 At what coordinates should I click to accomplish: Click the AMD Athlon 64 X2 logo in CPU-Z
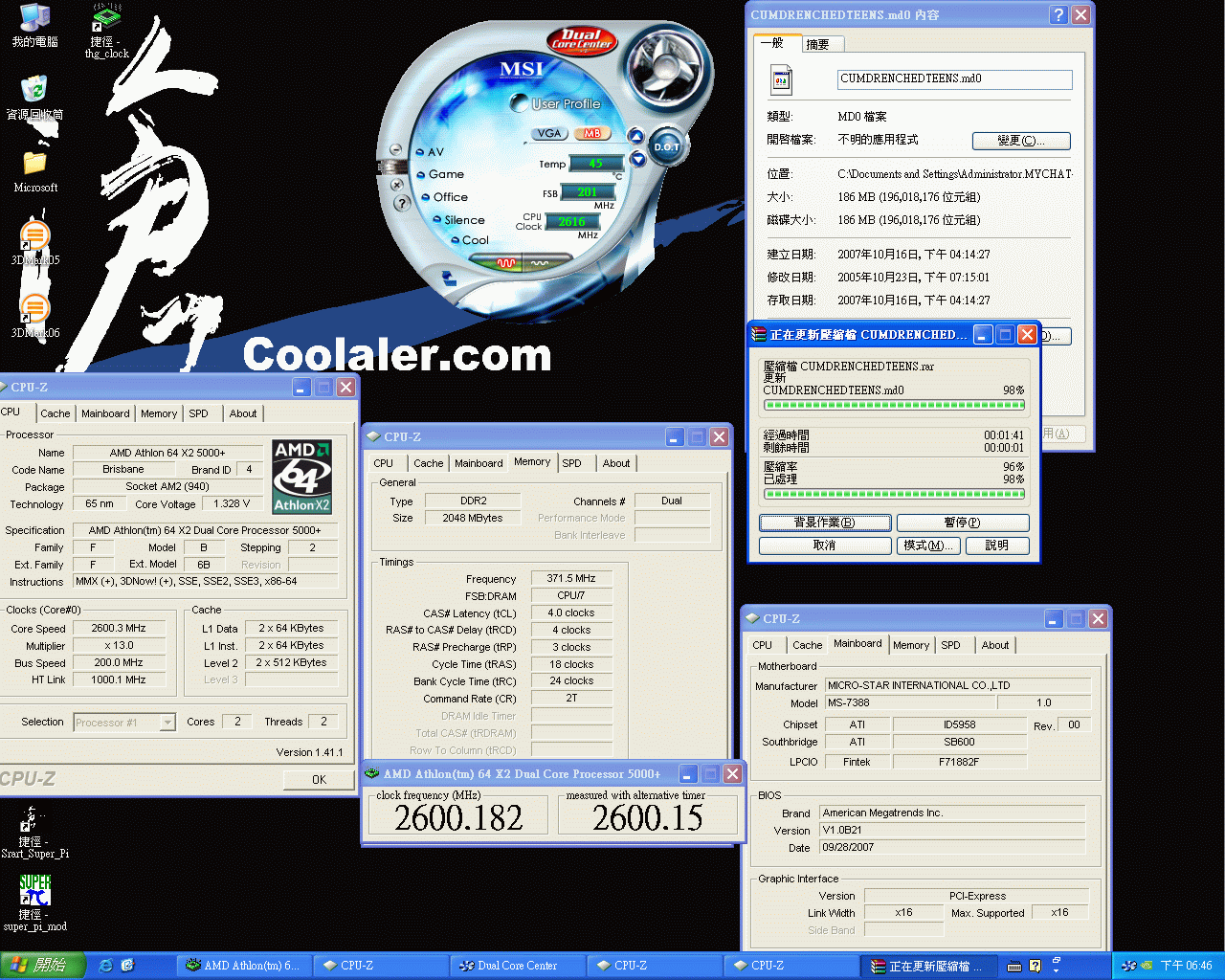pos(301,477)
